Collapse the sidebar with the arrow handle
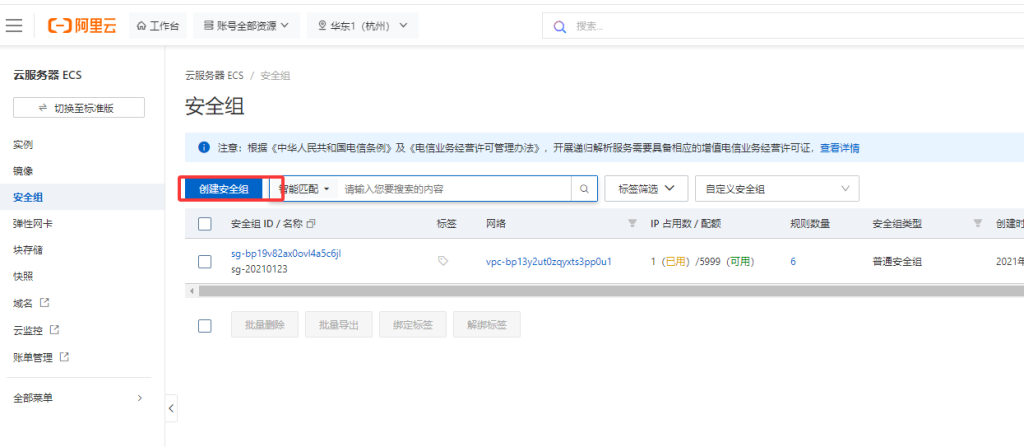Image resolution: width=1024 pixels, height=447 pixels. (x=171, y=408)
